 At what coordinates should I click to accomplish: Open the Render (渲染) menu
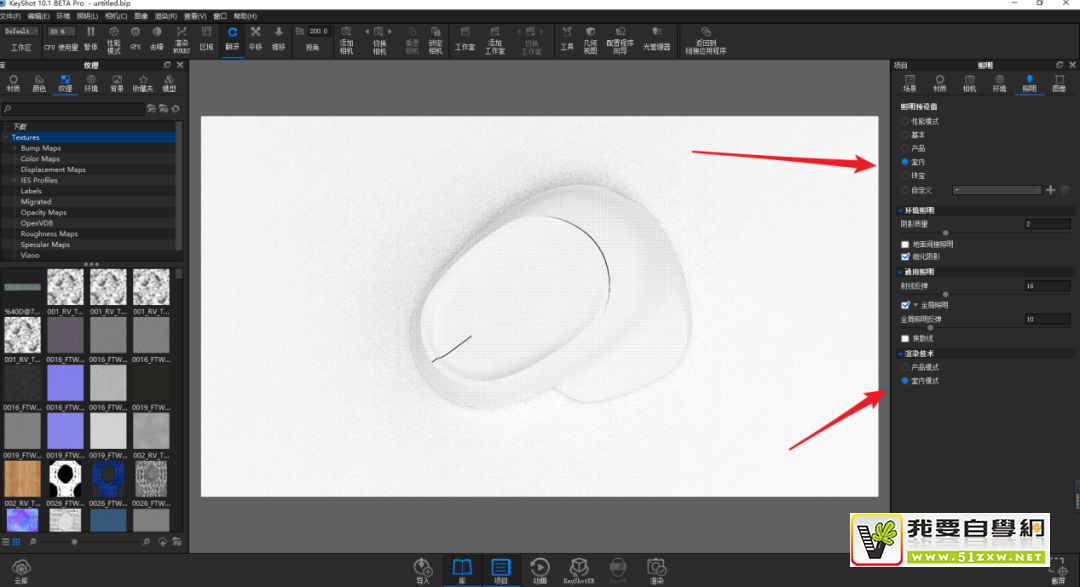click(x=166, y=17)
